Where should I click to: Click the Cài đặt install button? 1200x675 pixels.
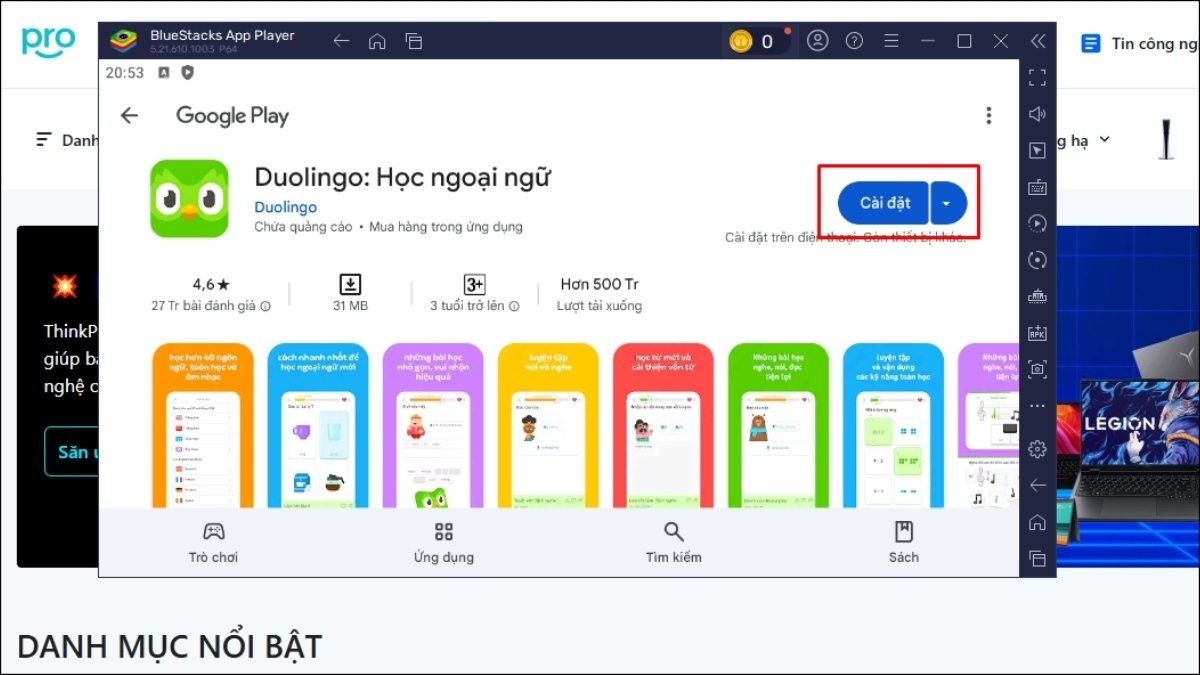[884, 203]
